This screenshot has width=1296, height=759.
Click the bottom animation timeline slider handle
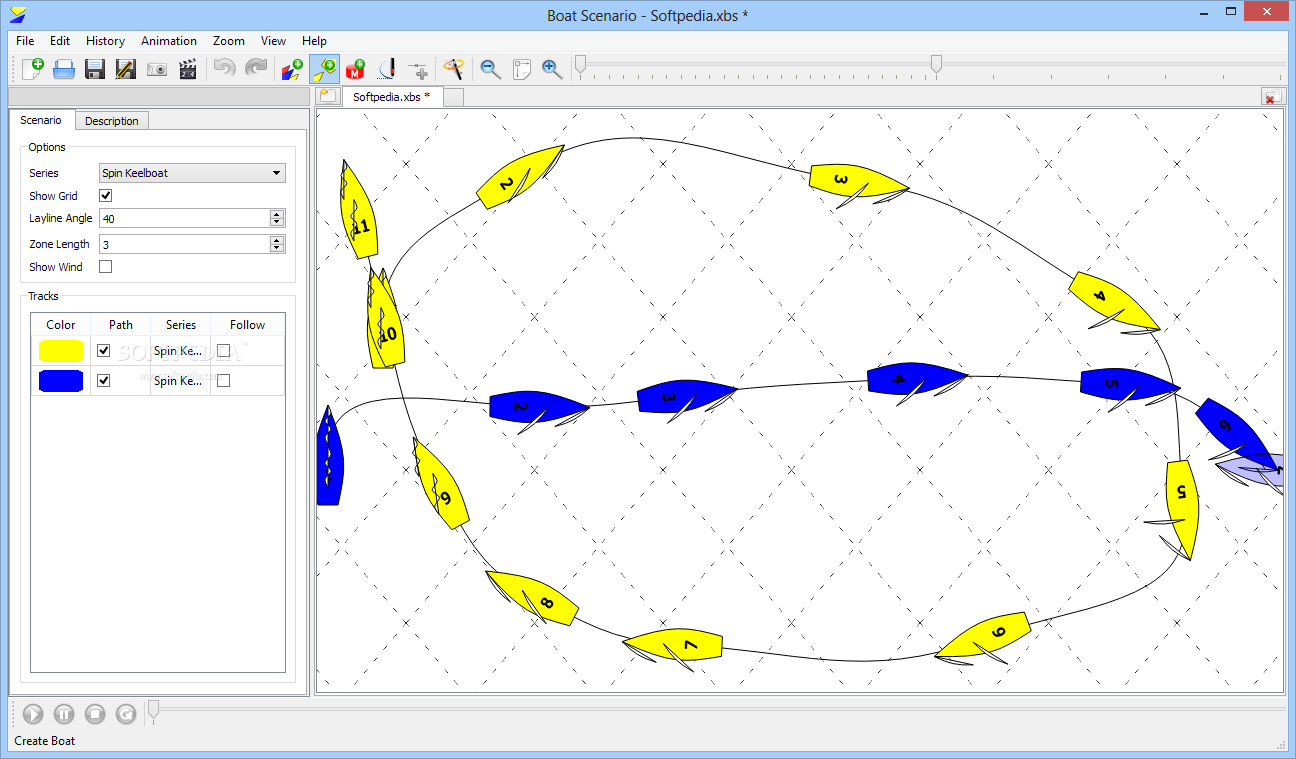click(153, 710)
